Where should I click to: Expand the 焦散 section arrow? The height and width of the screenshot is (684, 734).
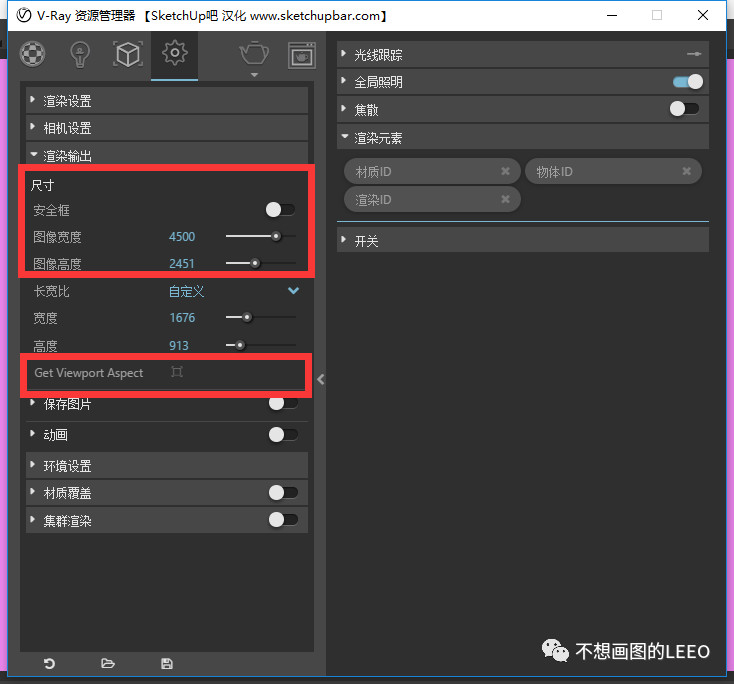[344, 109]
